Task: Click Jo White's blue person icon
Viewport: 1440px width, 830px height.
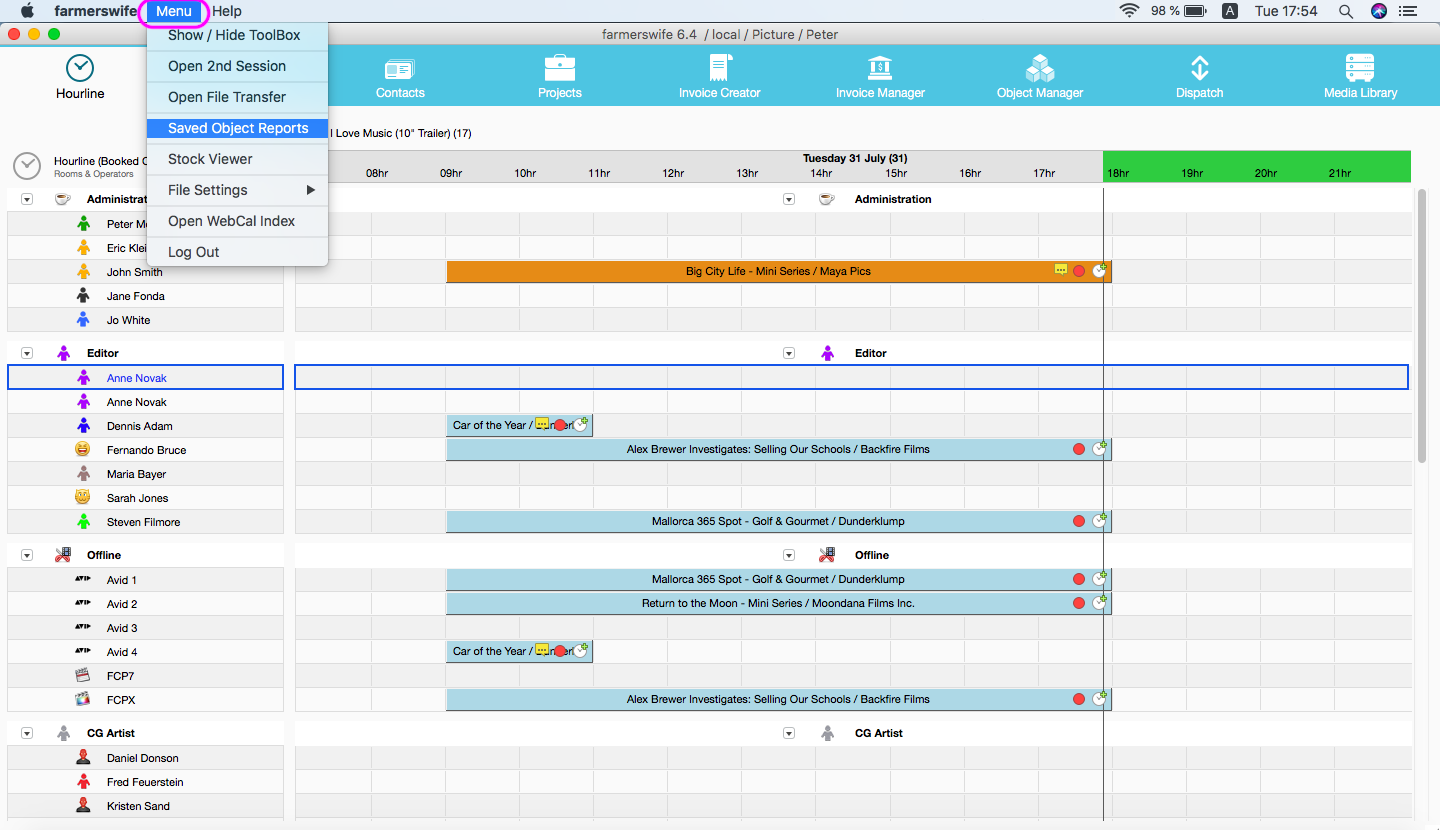Action: point(83,320)
